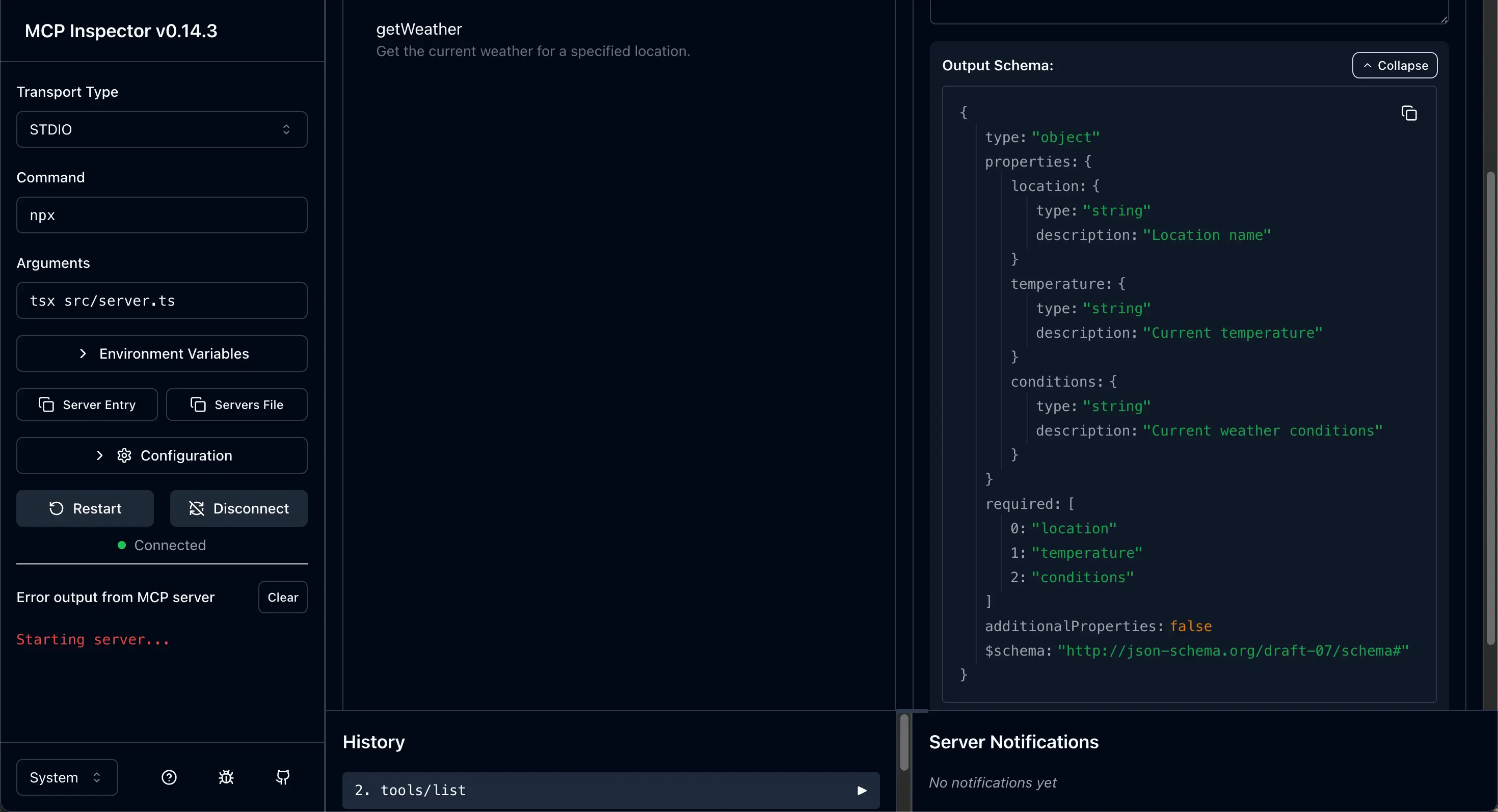The image size is (1498, 812).
Task: Open the Transport Type STDIO dropdown
Action: coord(162,129)
